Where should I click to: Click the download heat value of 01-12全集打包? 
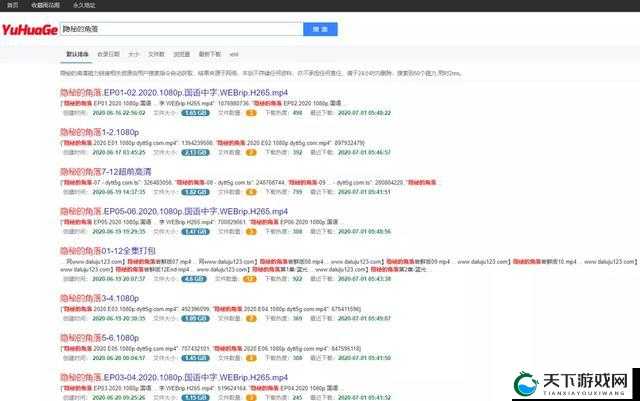coord(297,279)
